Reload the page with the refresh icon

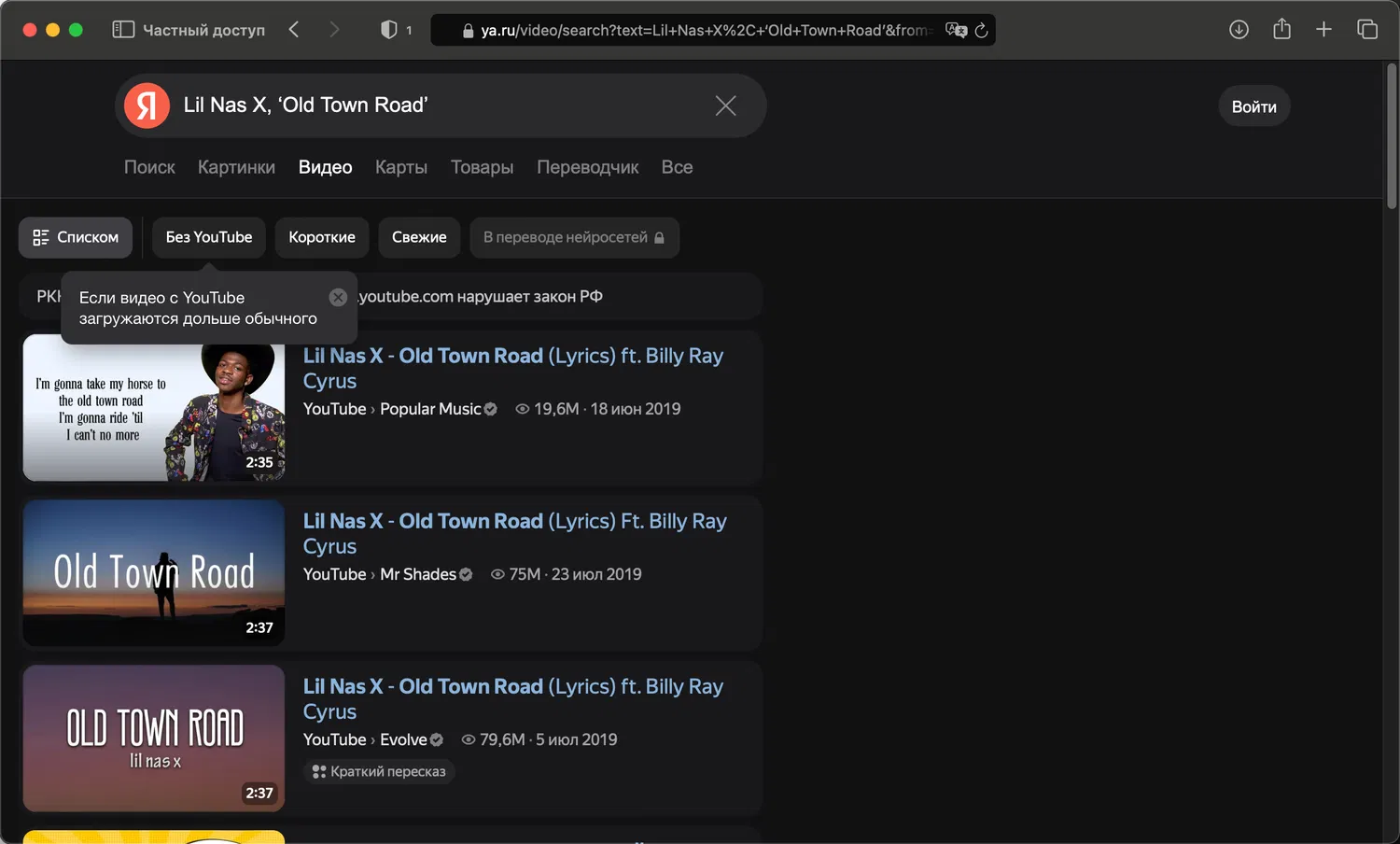[x=982, y=30]
